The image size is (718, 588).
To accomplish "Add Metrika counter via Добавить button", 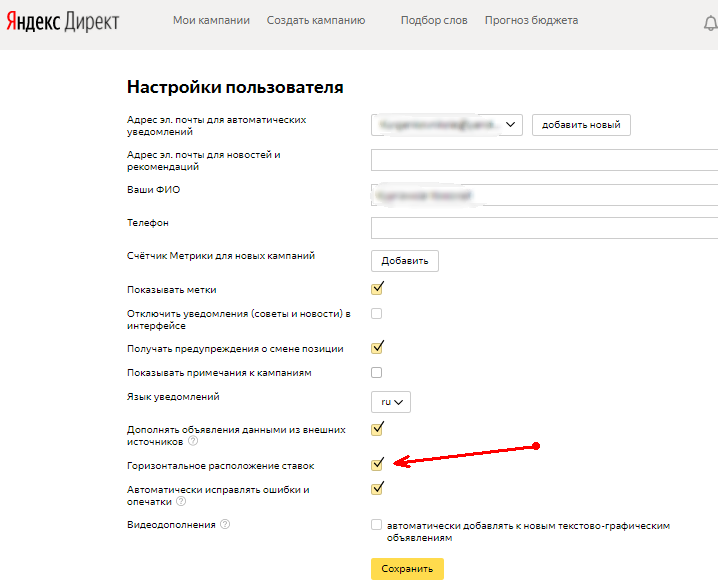I will [405, 261].
